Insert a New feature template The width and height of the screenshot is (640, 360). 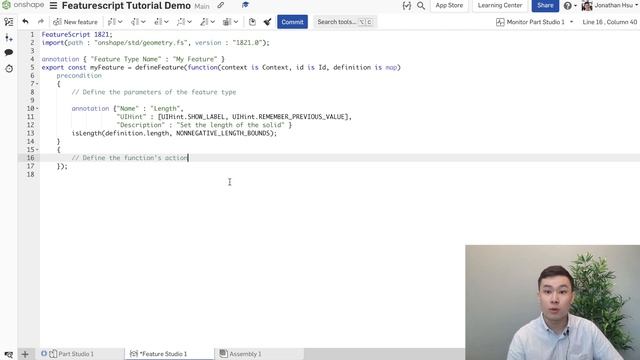pyautogui.click(x=76, y=22)
